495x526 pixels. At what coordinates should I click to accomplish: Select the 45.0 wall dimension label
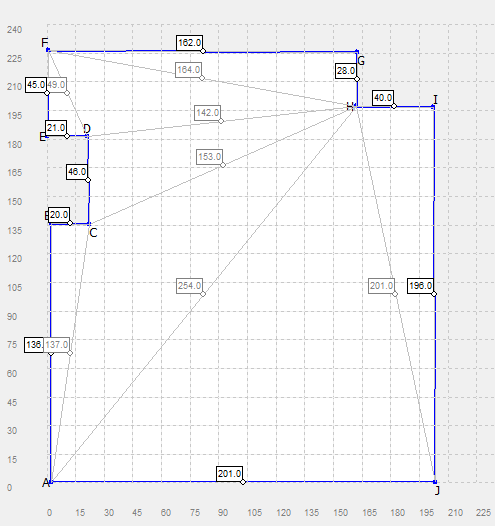[x=36, y=85]
